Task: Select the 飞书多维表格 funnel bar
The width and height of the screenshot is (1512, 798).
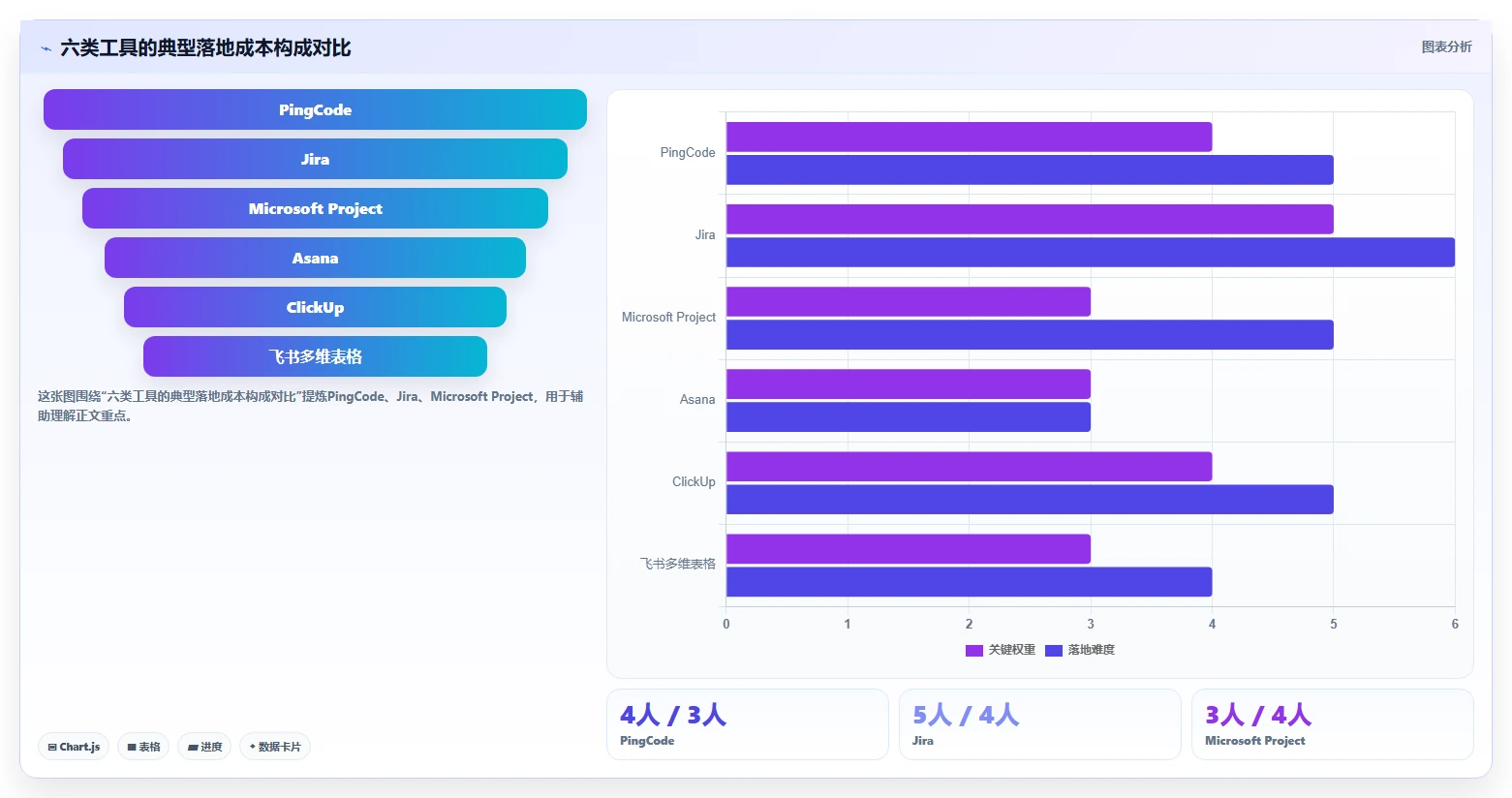Action: [x=315, y=356]
